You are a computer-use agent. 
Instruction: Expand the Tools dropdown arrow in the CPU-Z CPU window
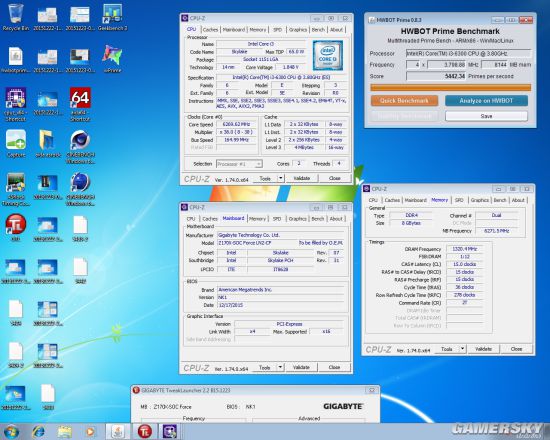pos(281,178)
